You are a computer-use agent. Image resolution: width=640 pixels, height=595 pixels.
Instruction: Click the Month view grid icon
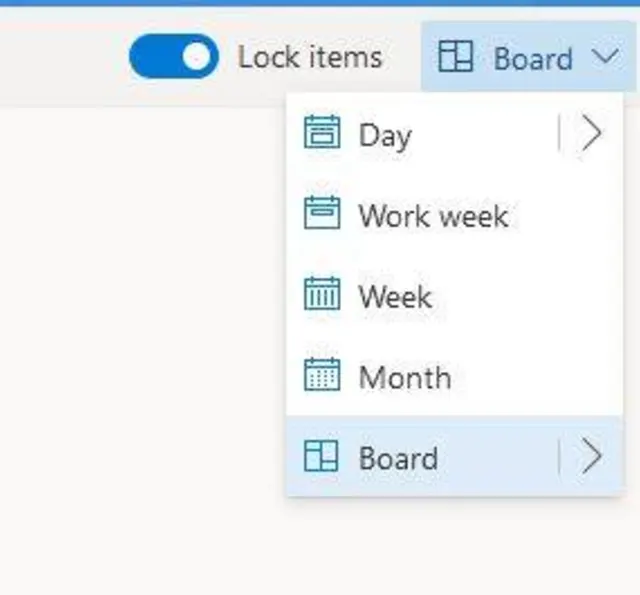pyautogui.click(x=322, y=377)
